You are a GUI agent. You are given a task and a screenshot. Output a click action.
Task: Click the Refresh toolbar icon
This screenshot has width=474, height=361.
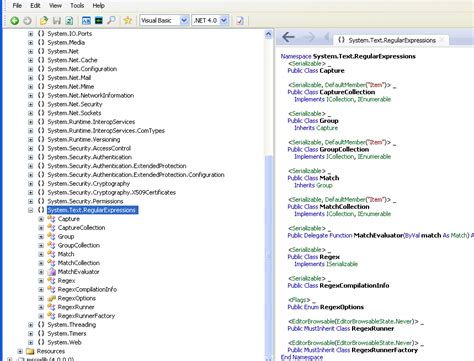[x=69, y=21]
